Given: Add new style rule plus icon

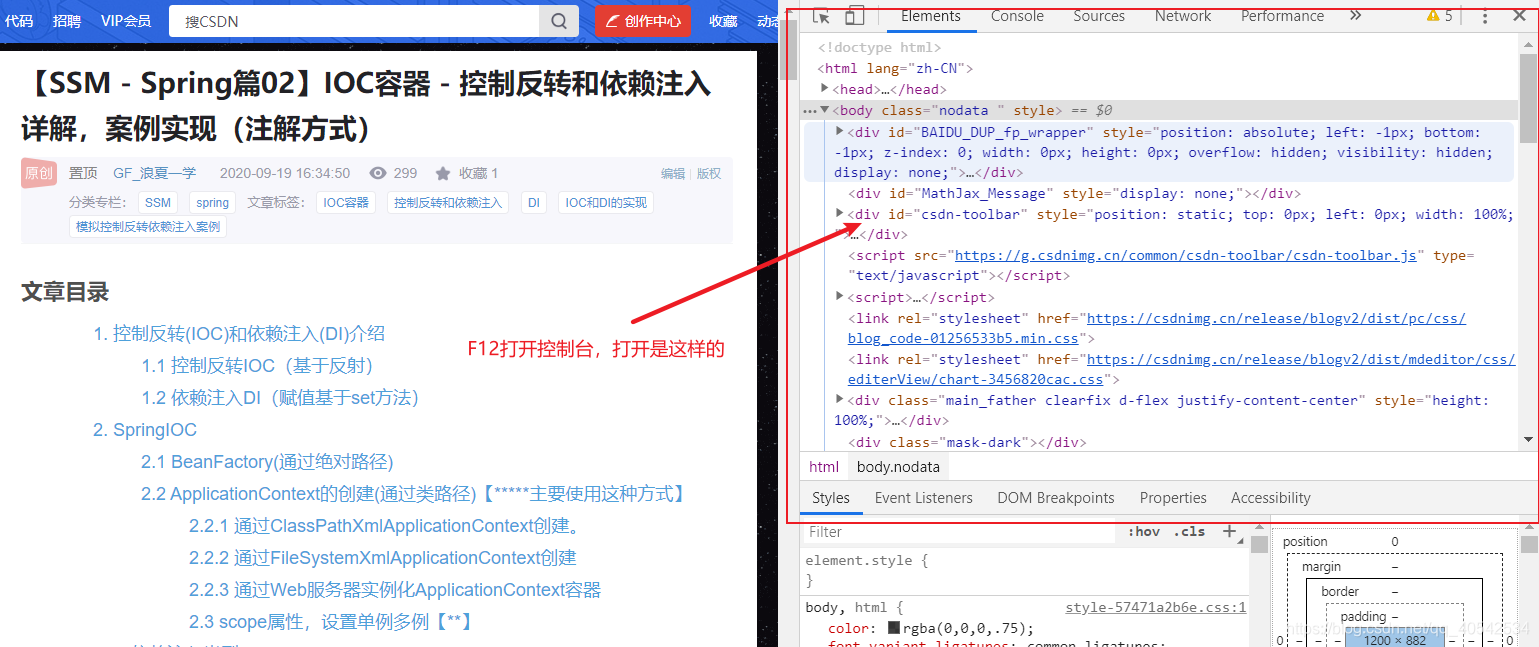Looking at the screenshot, I should tap(1230, 531).
